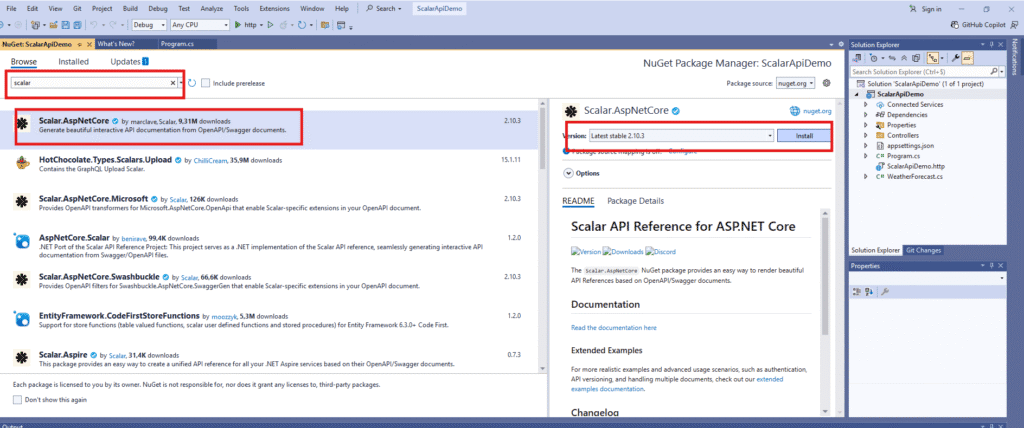Click the HotChocolate.Types.Scalars.Upload package icon
The width and height of the screenshot is (1024, 428).
[x=23, y=163]
